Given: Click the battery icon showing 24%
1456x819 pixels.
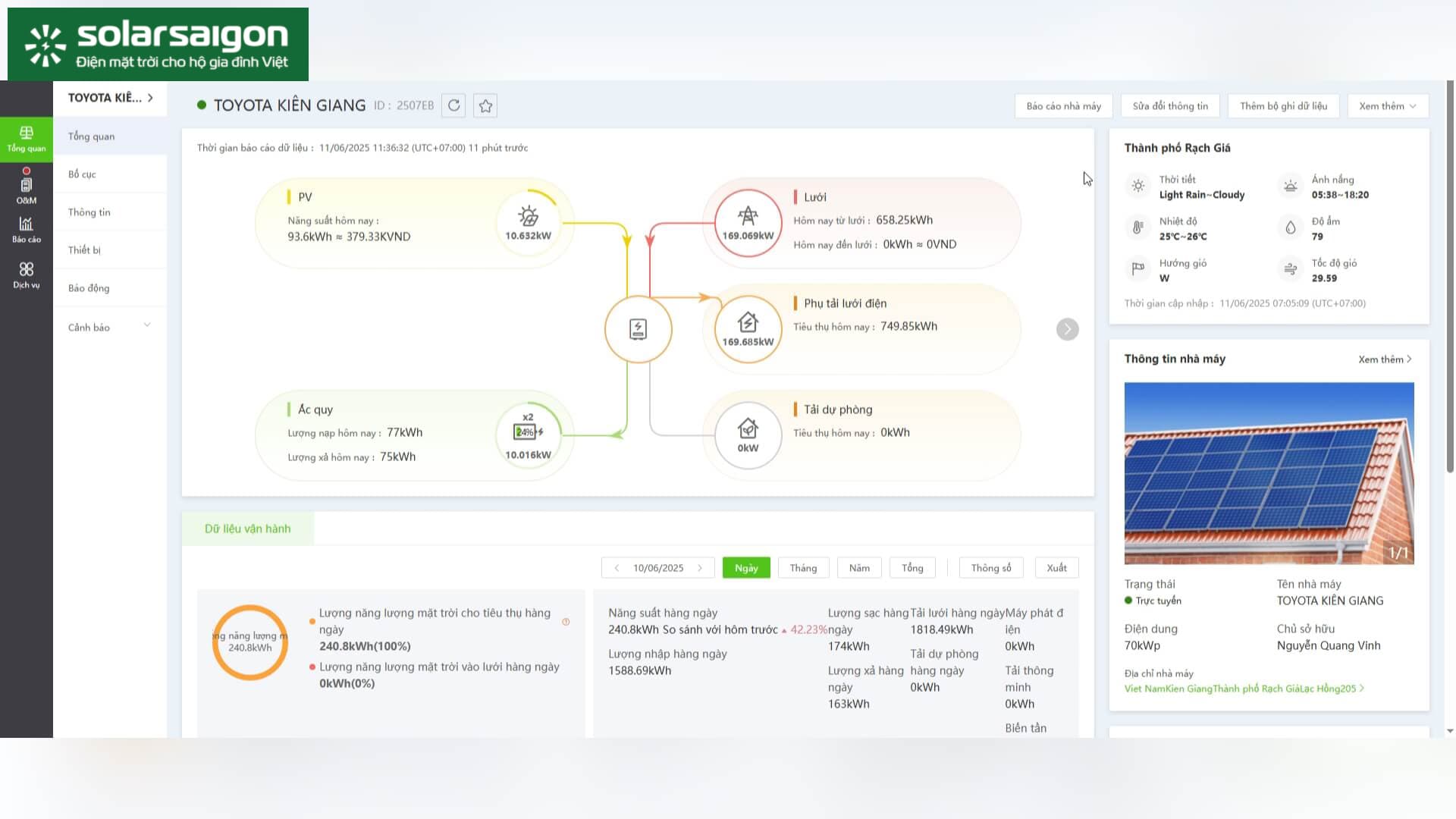Looking at the screenshot, I should point(529,431).
